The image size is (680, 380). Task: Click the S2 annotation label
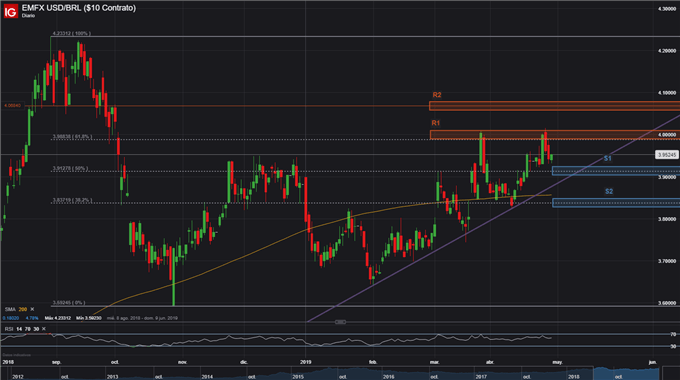coord(609,191)
